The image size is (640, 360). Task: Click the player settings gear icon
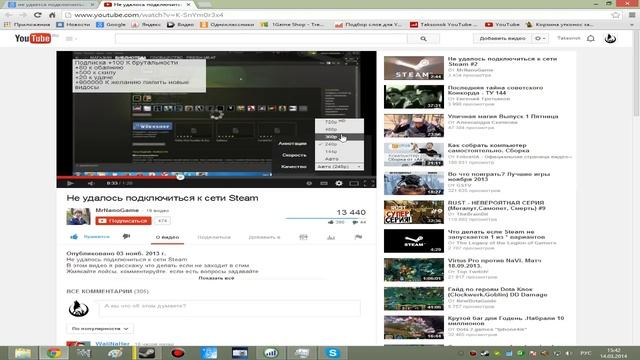339,183
